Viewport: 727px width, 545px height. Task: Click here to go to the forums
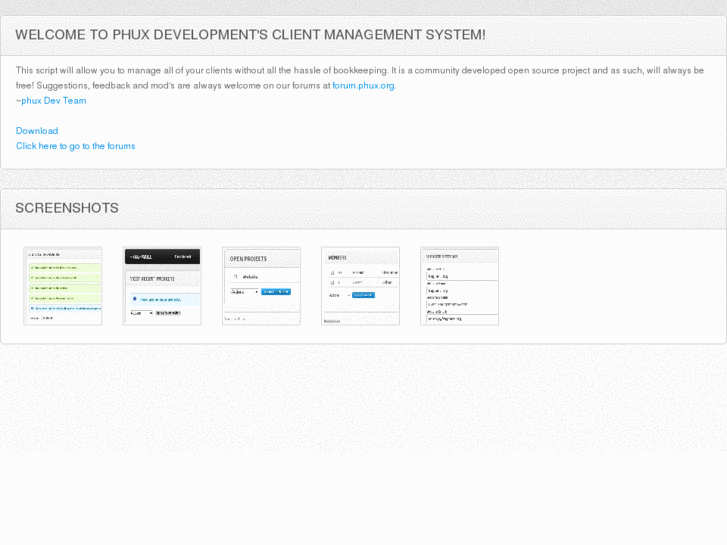tap(75, 146)
